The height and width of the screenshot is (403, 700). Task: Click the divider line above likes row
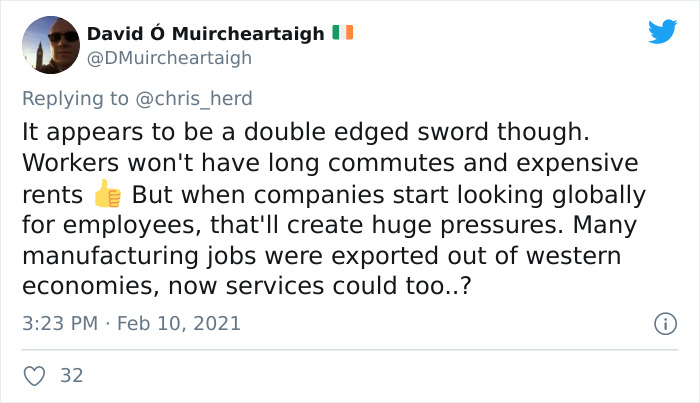350,350
